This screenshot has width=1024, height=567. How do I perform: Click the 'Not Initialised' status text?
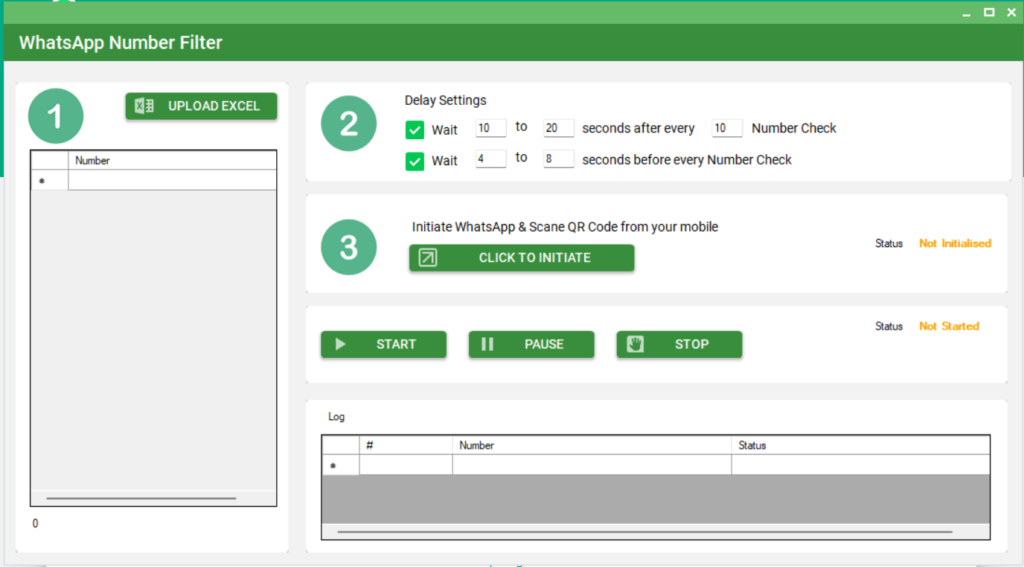(955, 244)
